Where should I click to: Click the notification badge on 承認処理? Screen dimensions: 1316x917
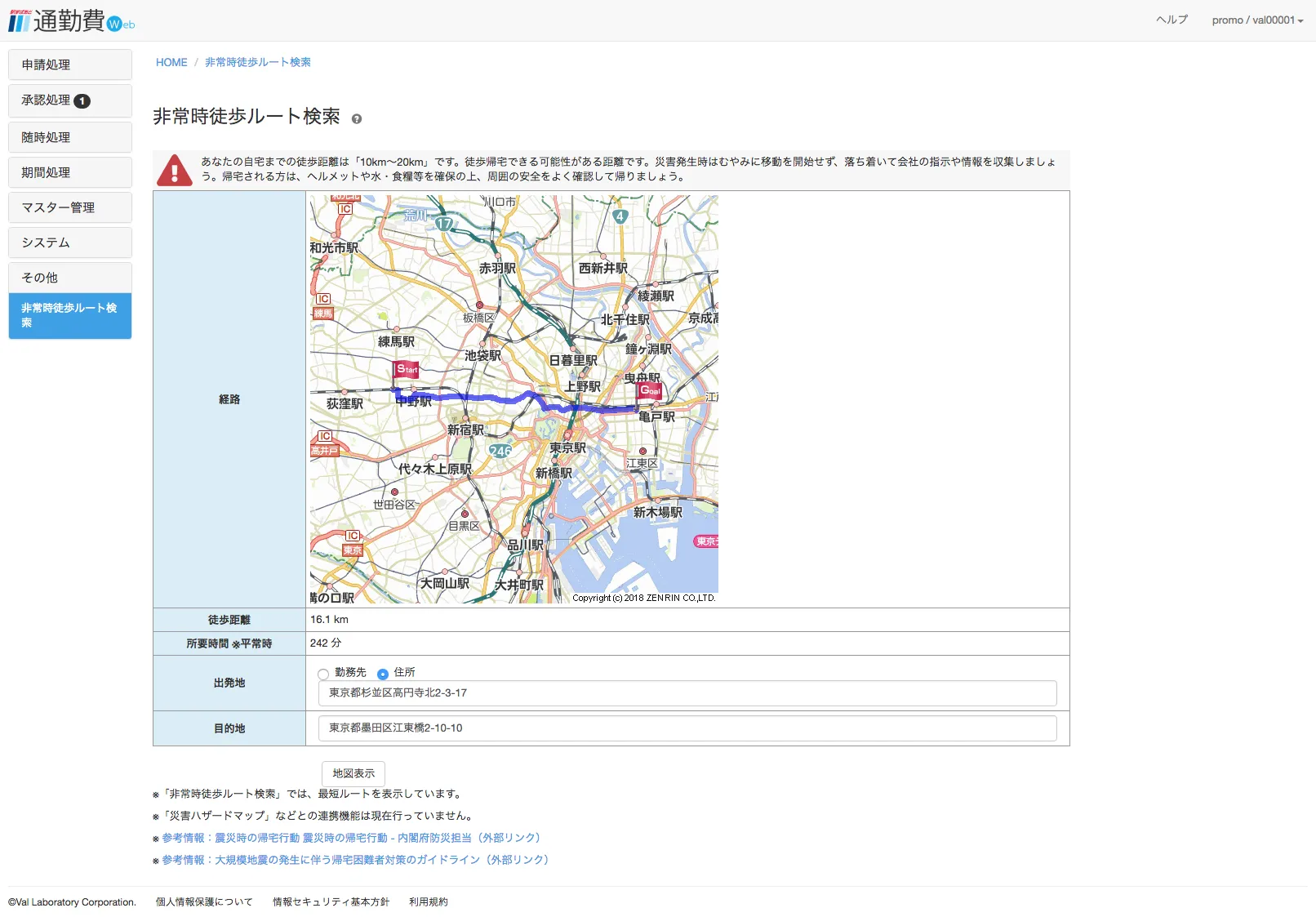point(82,101)
